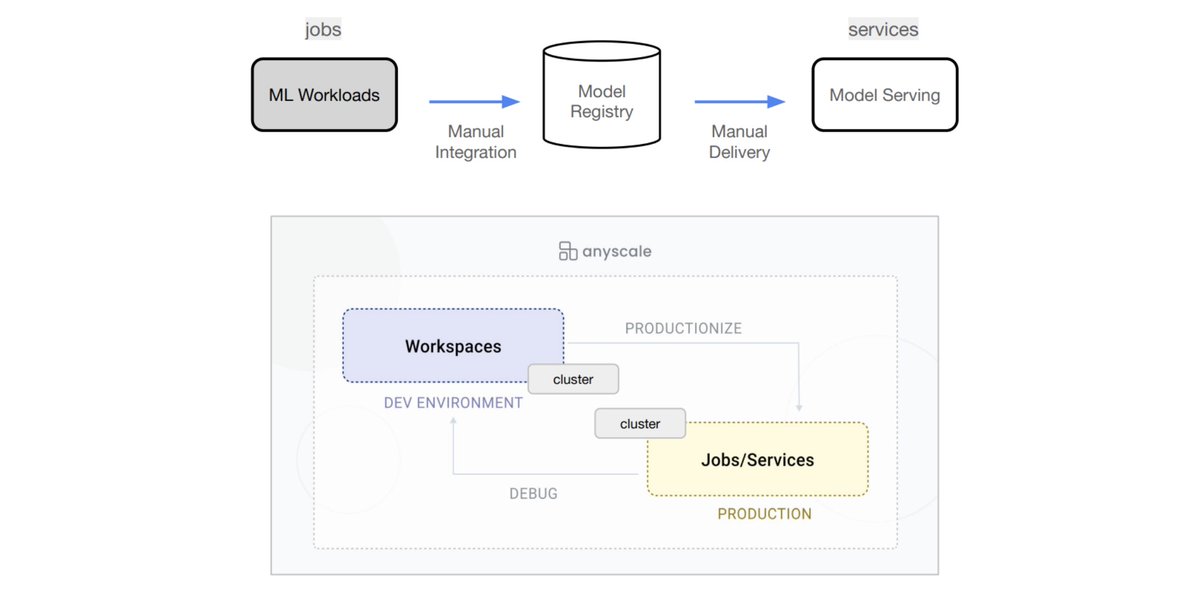Collapse the DEBUG return path
Viewport: 1200px width, 595px height.
pyautogui.click(x=533, y=493)
